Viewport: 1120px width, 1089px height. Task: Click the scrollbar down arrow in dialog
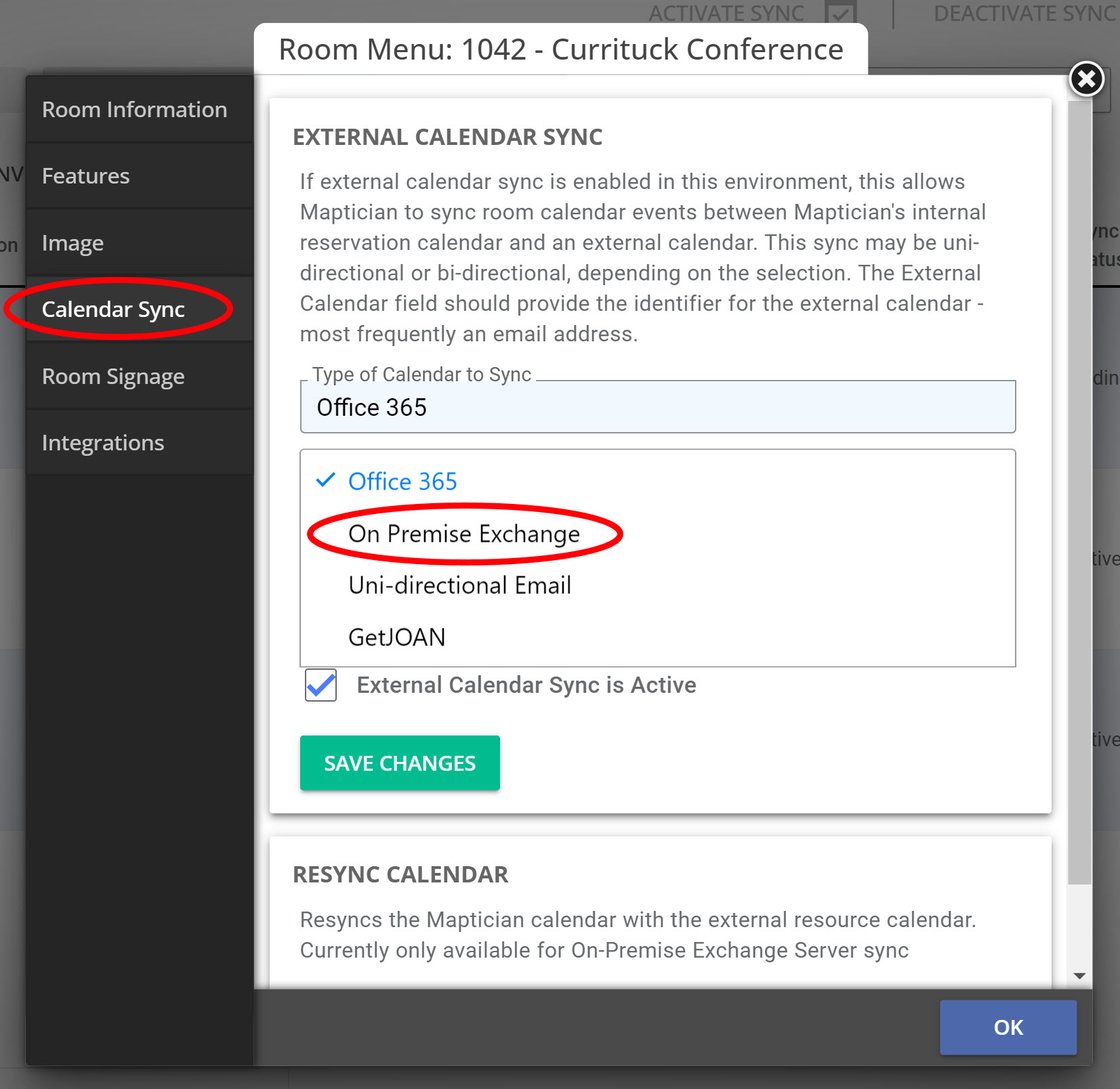point(1080,975)
